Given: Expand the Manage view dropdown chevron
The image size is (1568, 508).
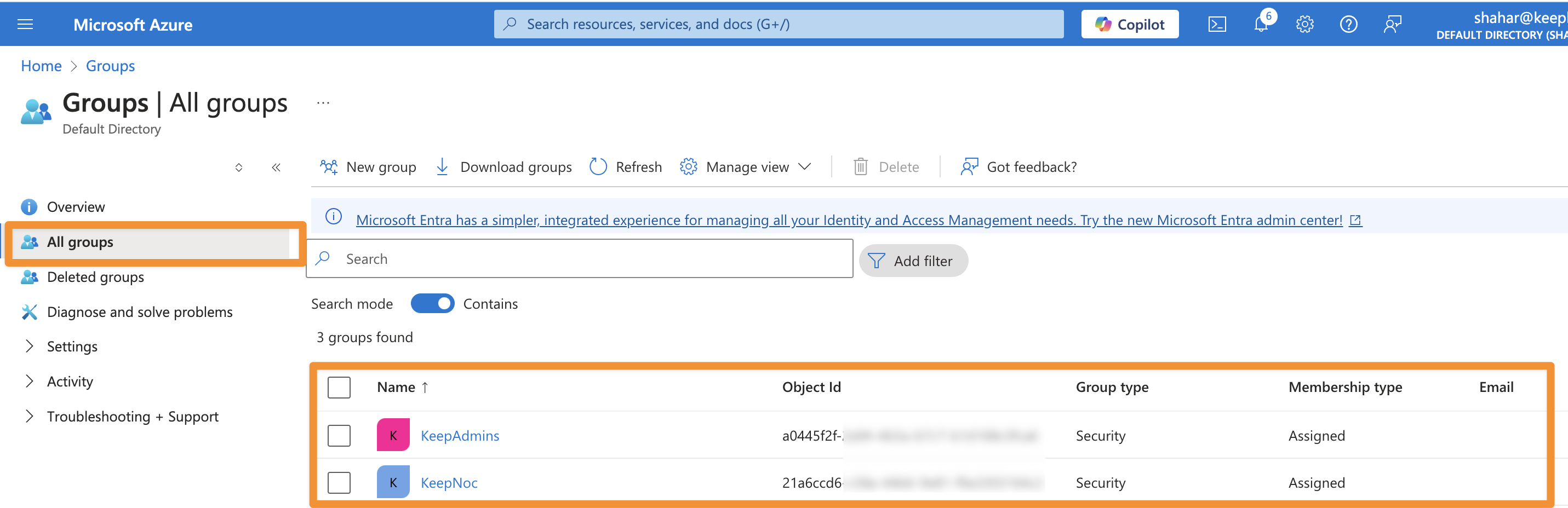Looking at the screenshot, I should (805, 167).
